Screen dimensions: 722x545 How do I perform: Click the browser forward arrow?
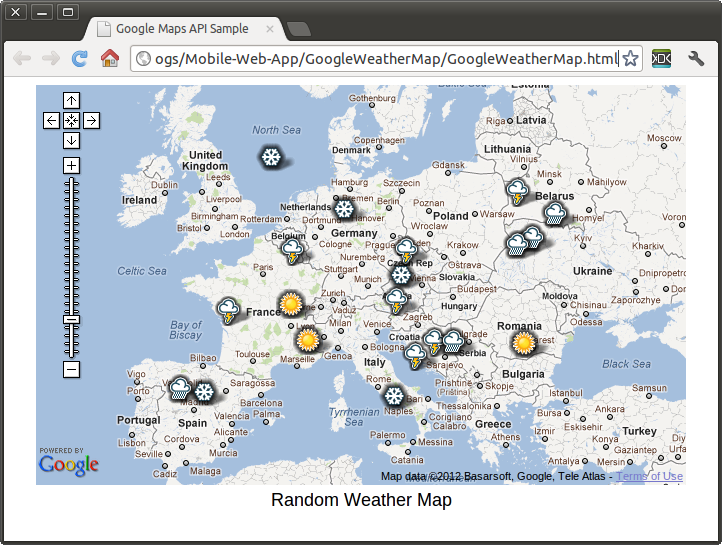[51, 58]
